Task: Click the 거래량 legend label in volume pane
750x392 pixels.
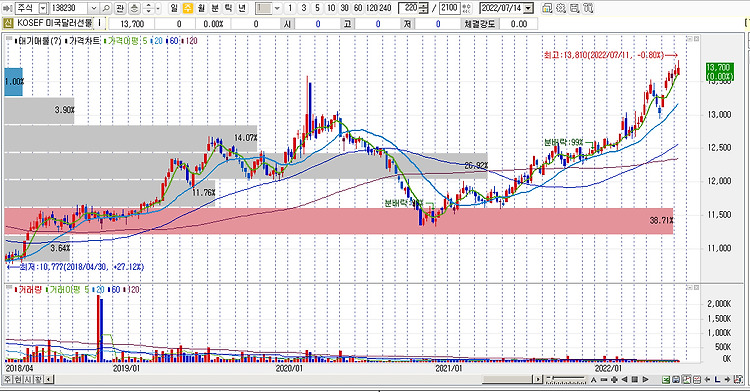Action: [x=30, y=290]
